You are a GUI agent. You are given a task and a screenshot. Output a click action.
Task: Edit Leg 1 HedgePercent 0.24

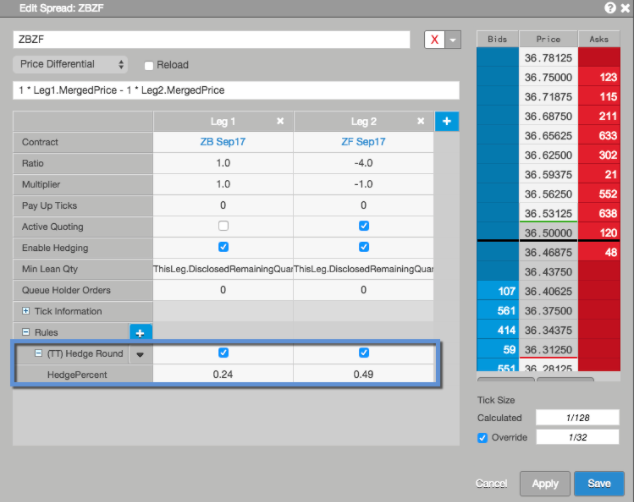pos(223,374)
